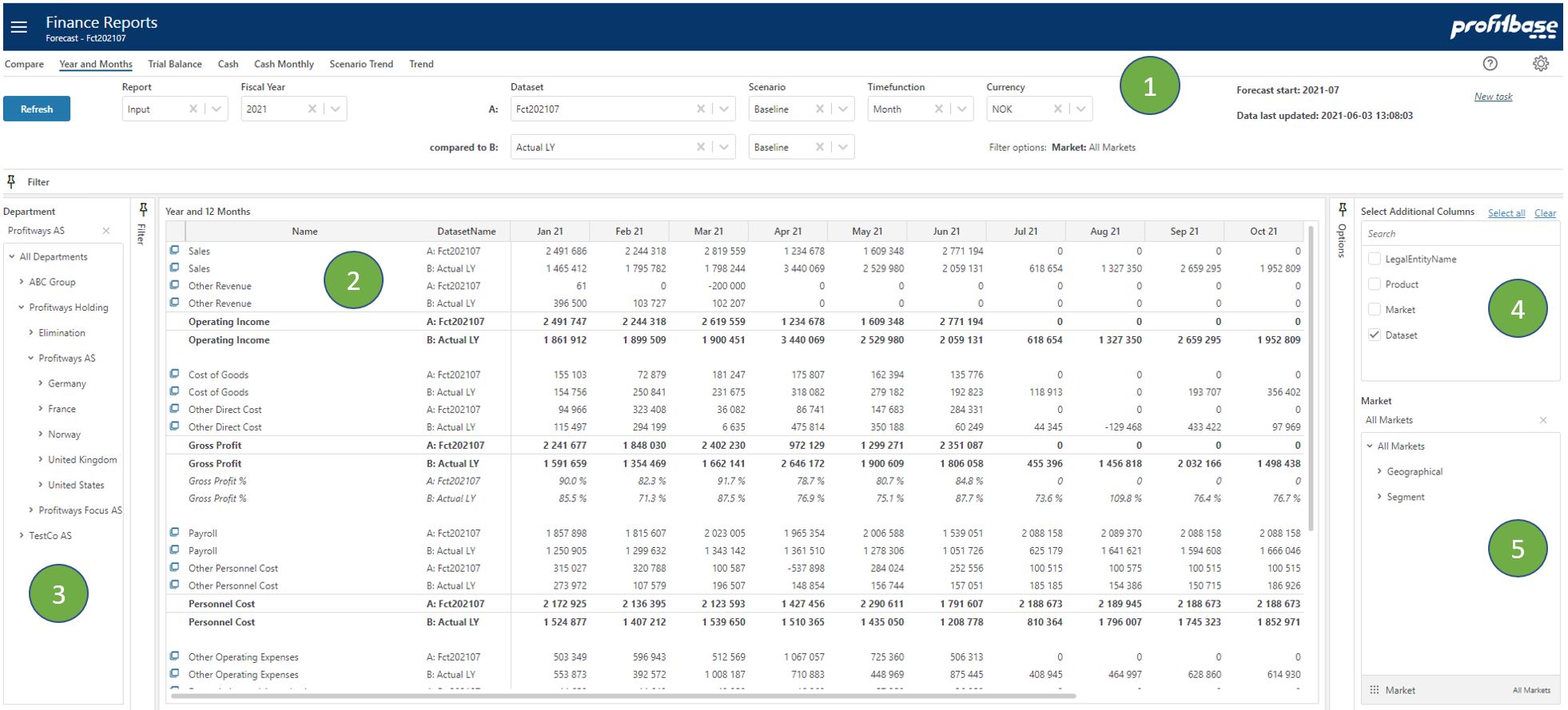The width and height of the screenshot is (1568, 710).
Task: Open the help question mark icon
Action: coord(1490,64)
